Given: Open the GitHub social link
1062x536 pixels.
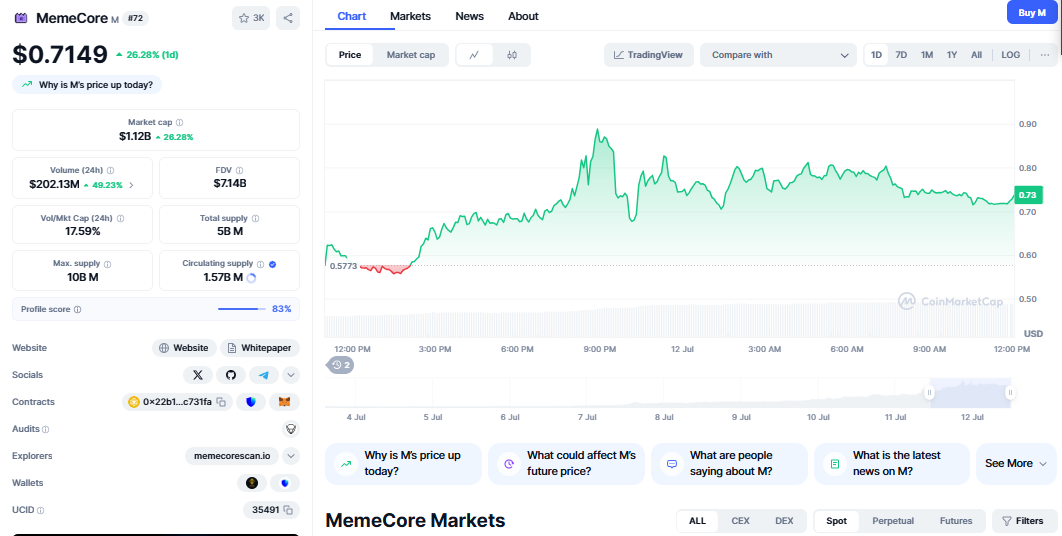Looking at the screenshot, I should point(231,375).
